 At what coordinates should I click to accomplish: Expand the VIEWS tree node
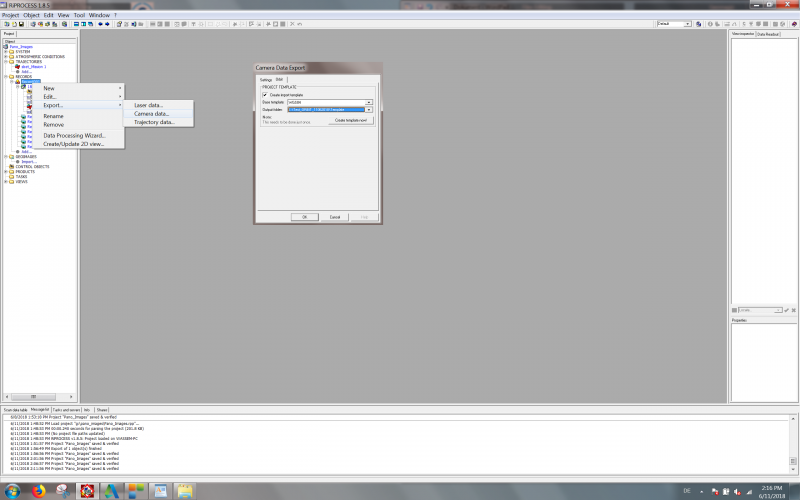pyautogui.click(x=6, y=182)
